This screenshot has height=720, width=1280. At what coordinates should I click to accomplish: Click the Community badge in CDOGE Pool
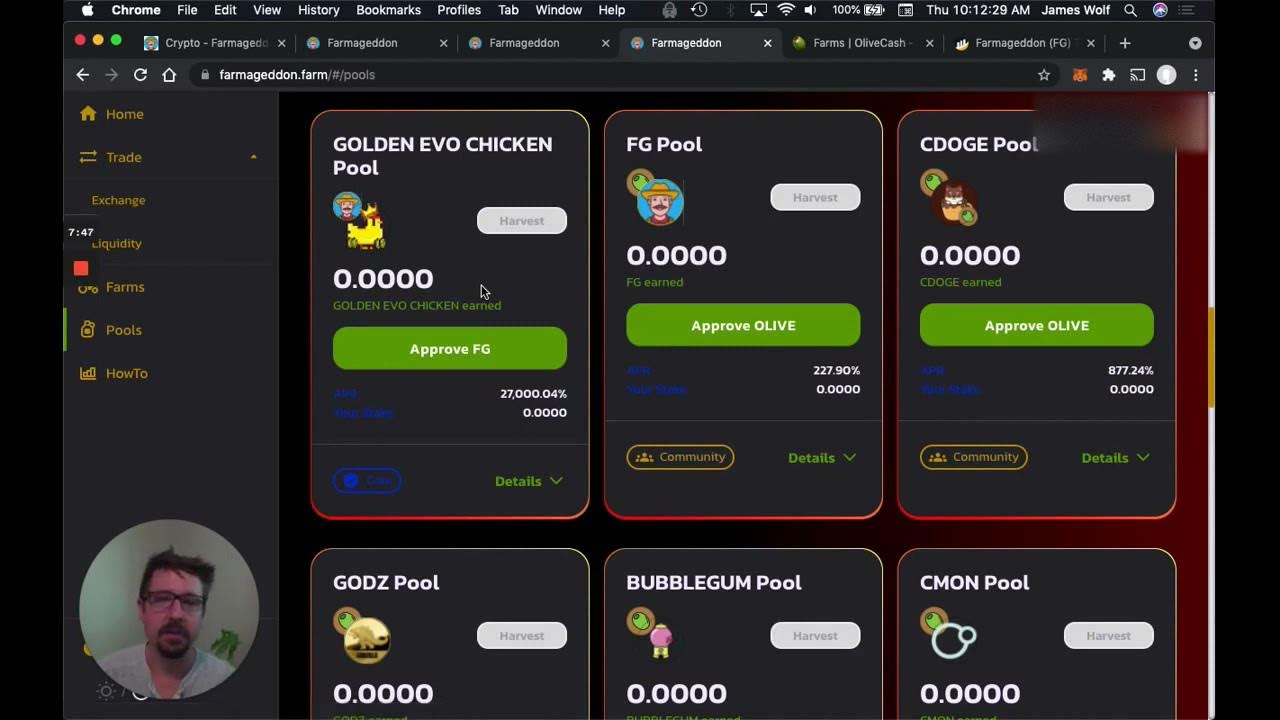974,457
